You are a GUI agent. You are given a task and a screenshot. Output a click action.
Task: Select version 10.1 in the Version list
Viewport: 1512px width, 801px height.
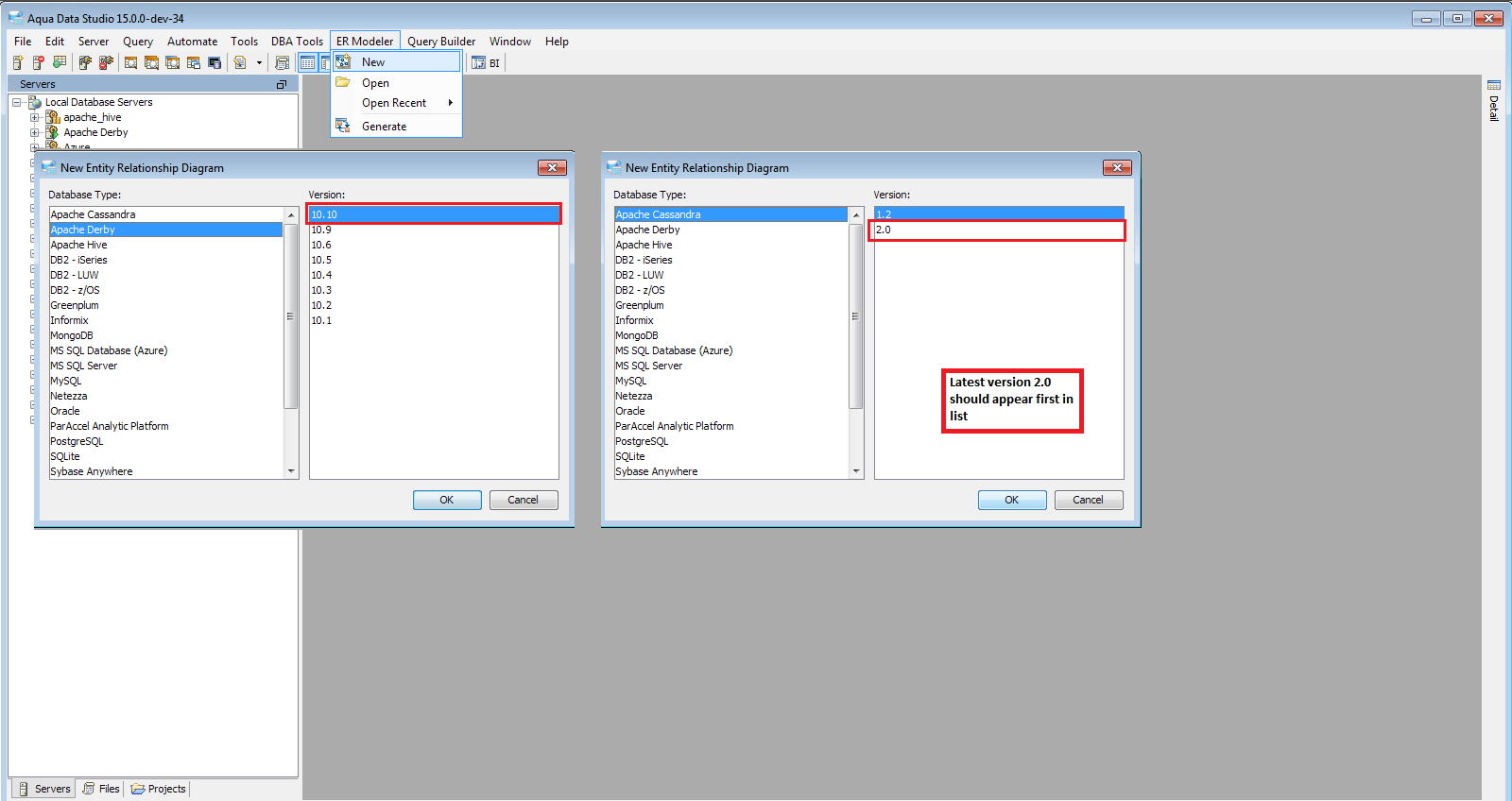434,320
